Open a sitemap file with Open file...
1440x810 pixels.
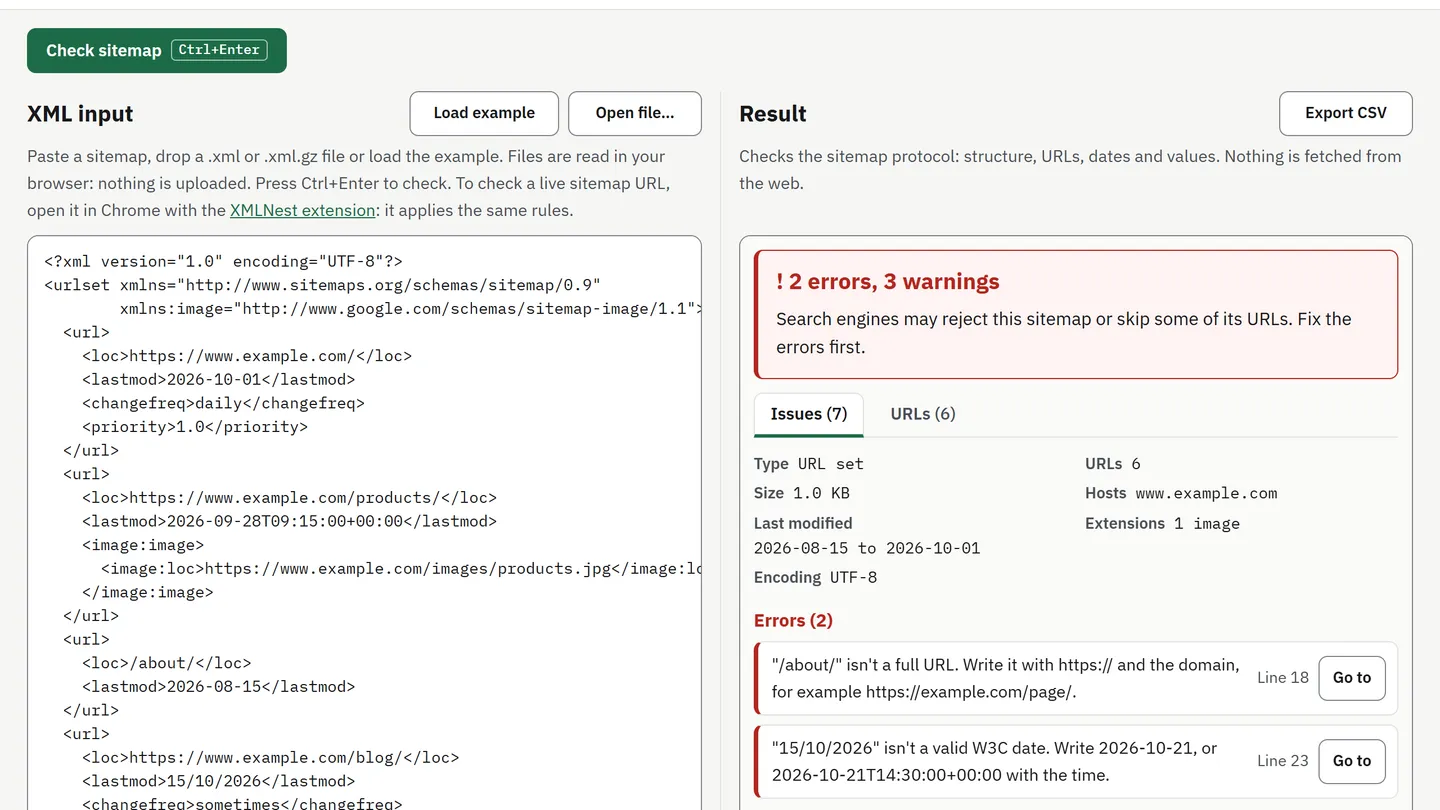pyautogui.click(x=635, y=113)
